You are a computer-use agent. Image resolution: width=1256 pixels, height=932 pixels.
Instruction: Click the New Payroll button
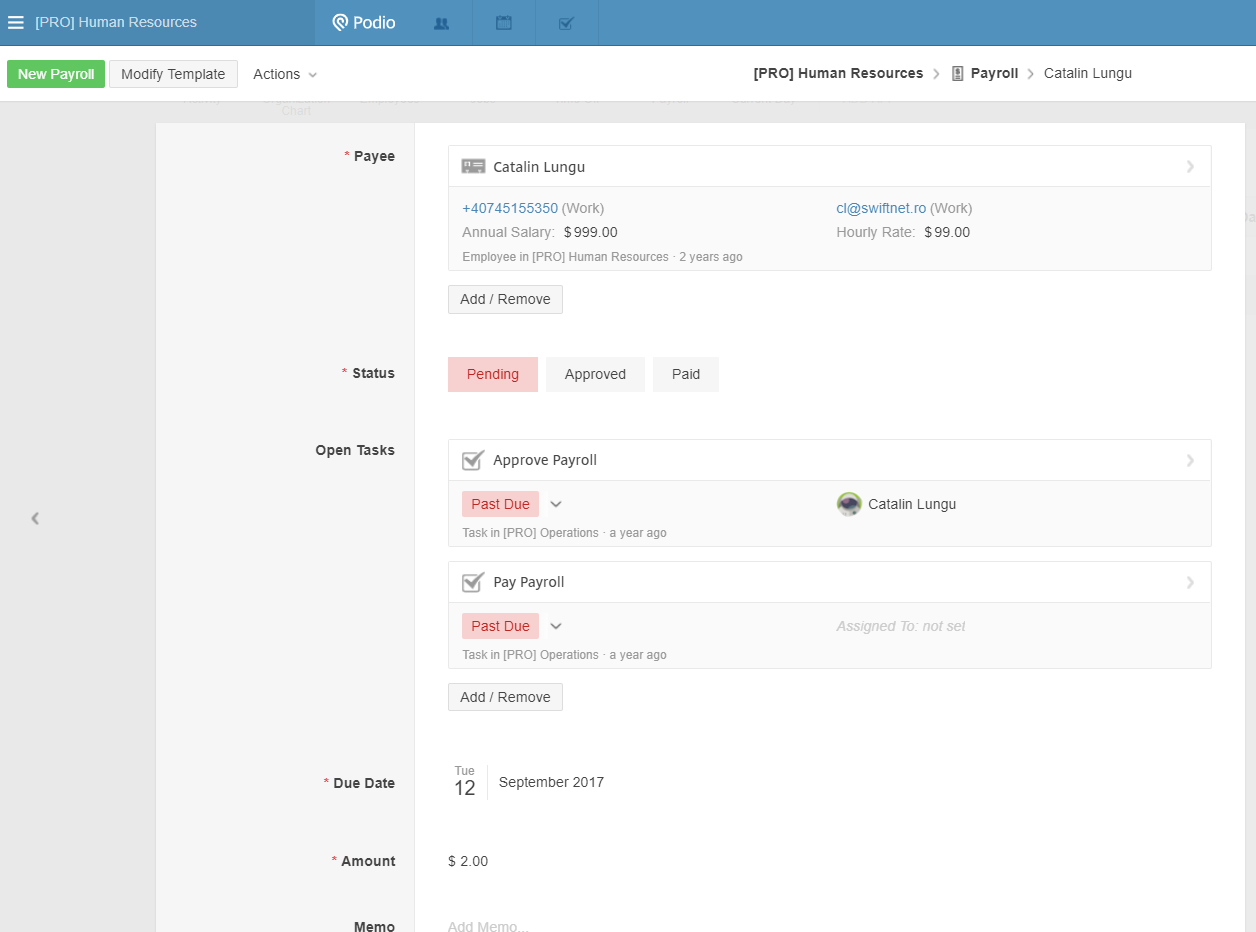[x=56, y=74]
